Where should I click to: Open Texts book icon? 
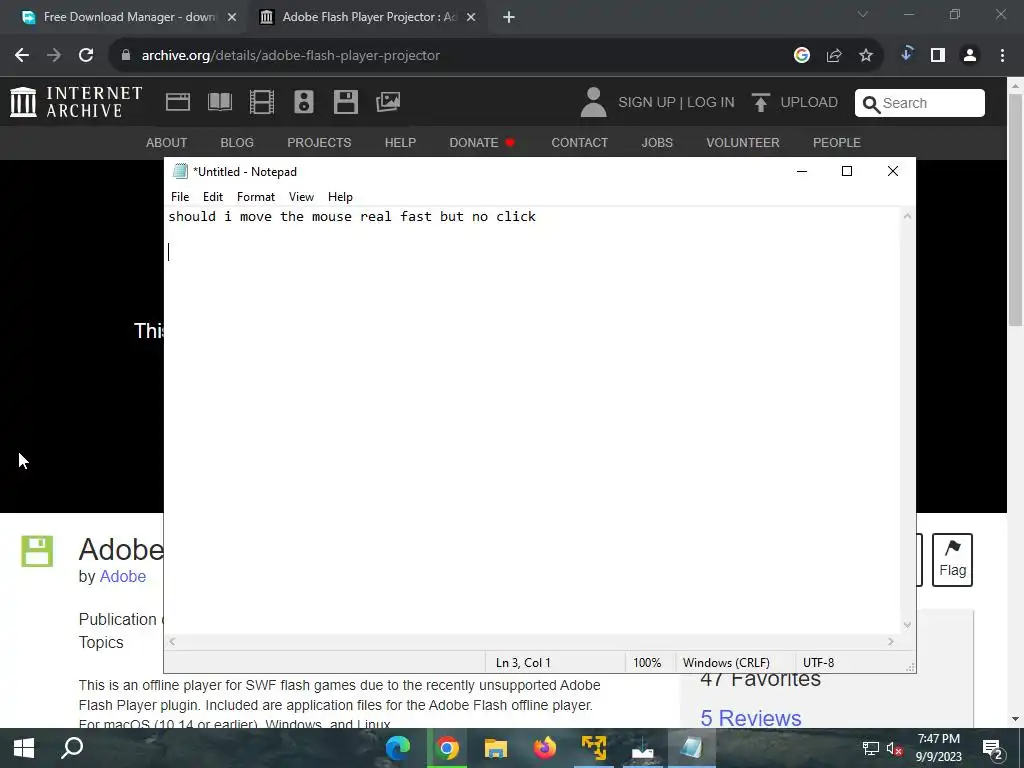click(x=219, y=102)
